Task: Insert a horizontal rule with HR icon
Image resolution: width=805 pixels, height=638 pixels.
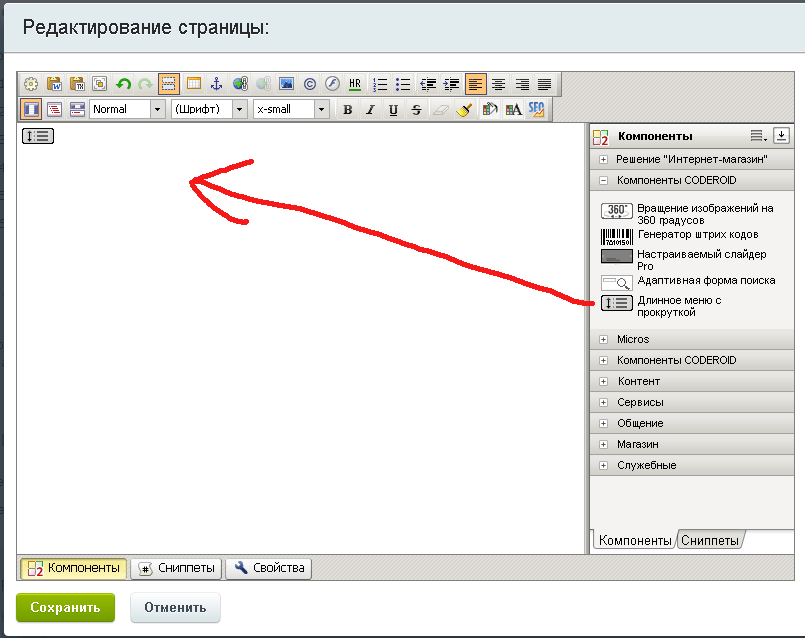Action: pos(355,84)
